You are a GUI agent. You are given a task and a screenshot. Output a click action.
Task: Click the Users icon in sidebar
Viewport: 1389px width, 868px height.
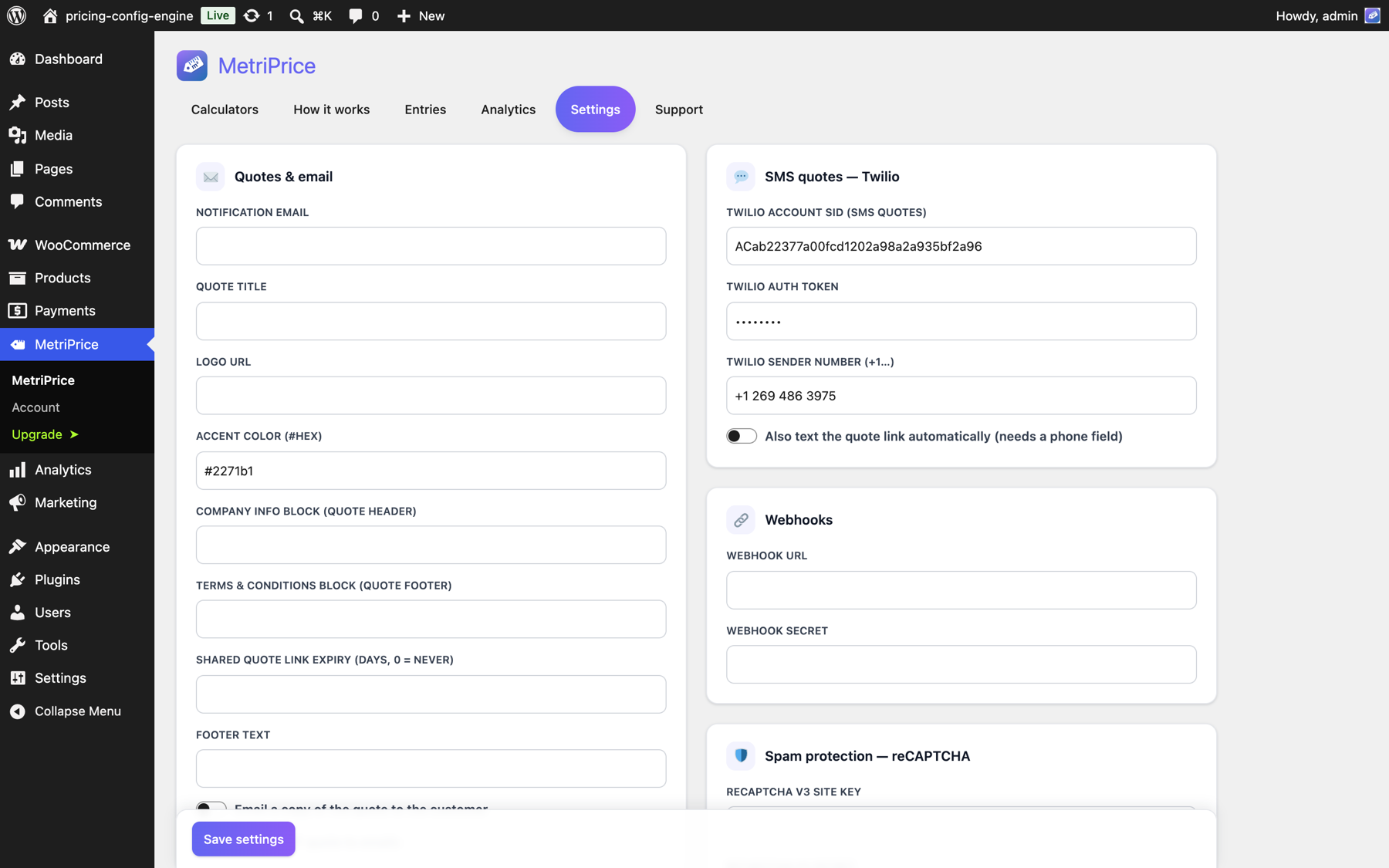tap(18, 612)
